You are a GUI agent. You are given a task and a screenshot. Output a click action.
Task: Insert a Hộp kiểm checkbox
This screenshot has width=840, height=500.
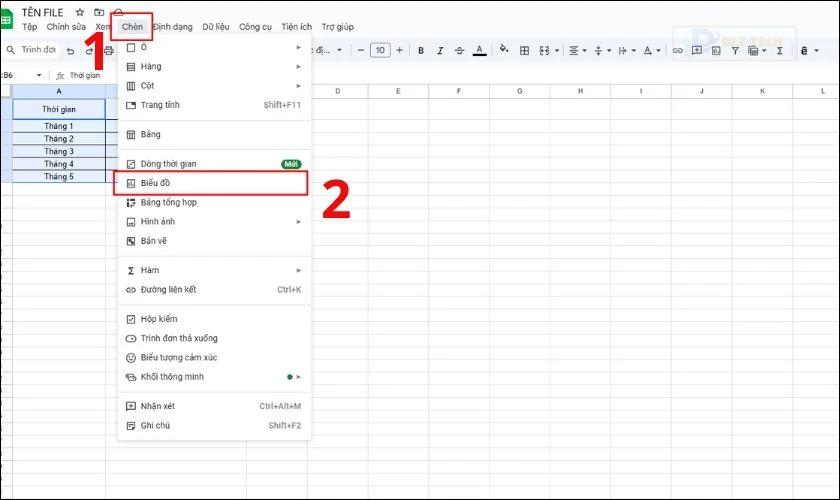click(x=214, y=319)
